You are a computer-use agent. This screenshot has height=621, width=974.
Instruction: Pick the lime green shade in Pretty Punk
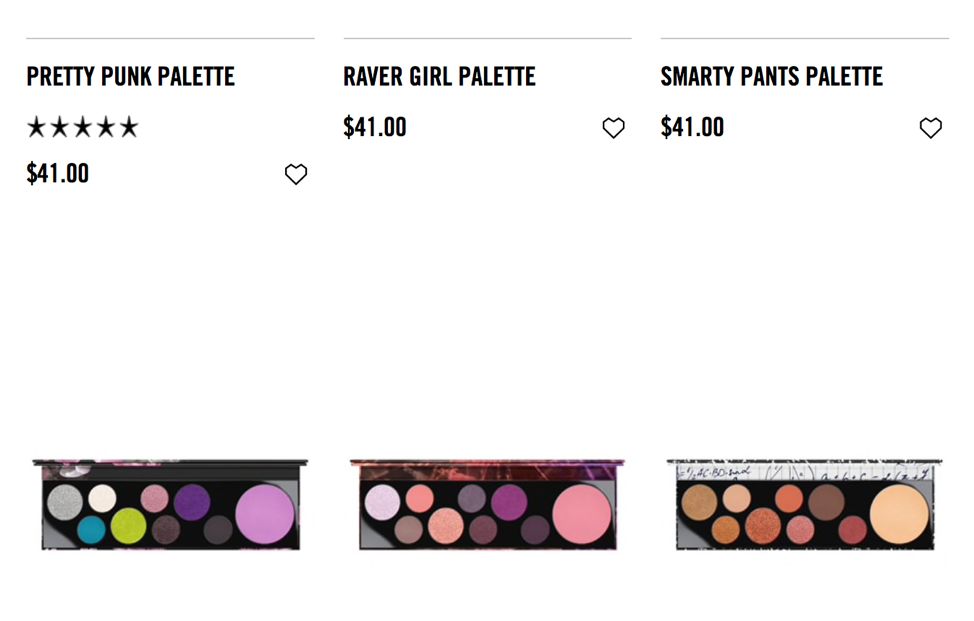click(128, 523)
